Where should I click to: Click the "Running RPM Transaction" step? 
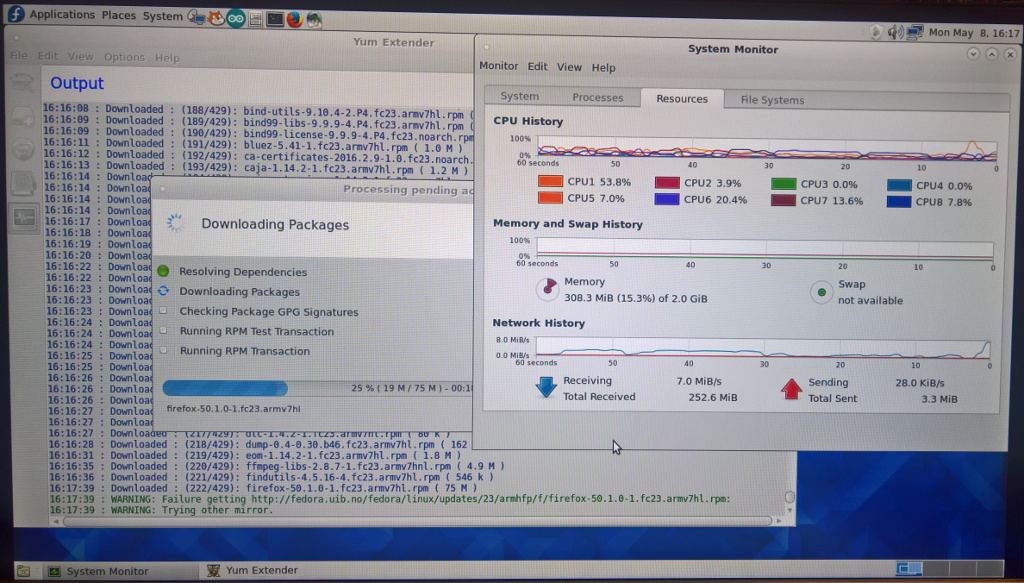coord(245,351)
